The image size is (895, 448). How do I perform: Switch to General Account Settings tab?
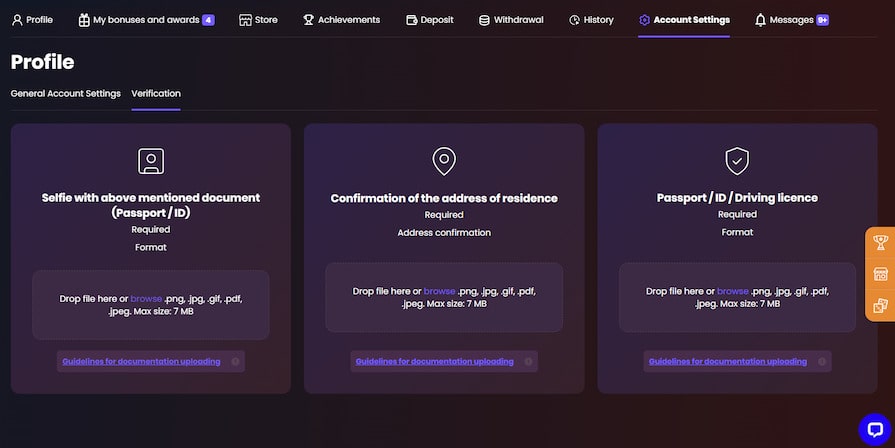click(65, 93)
